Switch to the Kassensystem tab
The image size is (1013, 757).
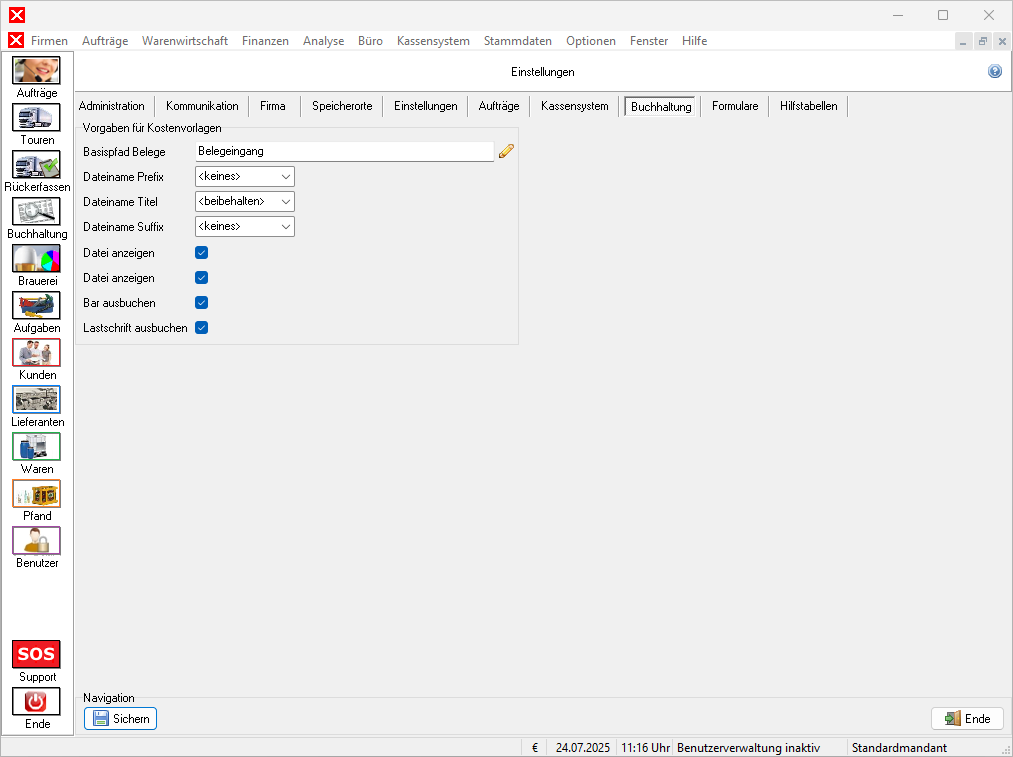574,106
